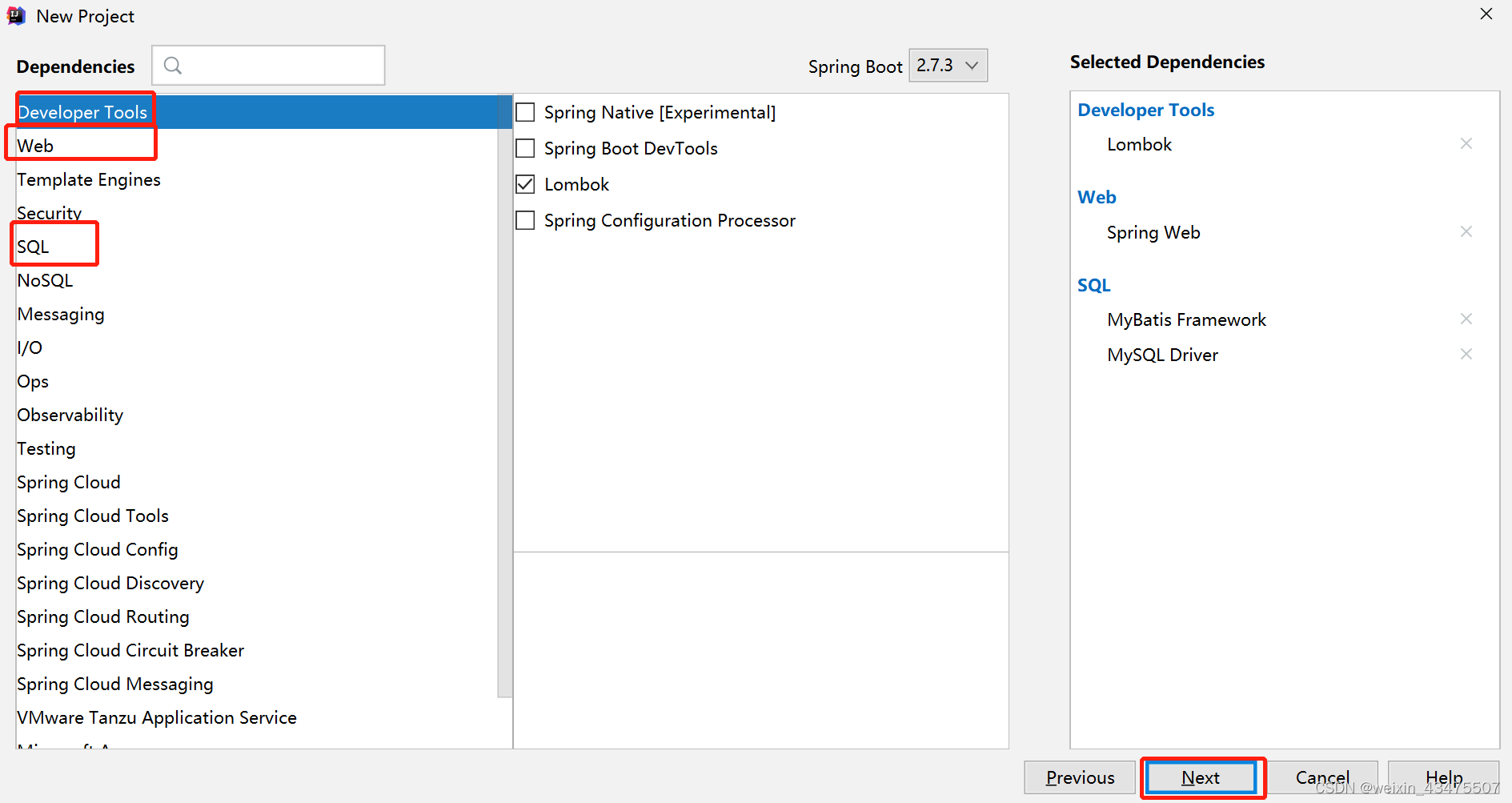Click the Developer Tools heading in Selected Dependencies

tap(1145, 110)
